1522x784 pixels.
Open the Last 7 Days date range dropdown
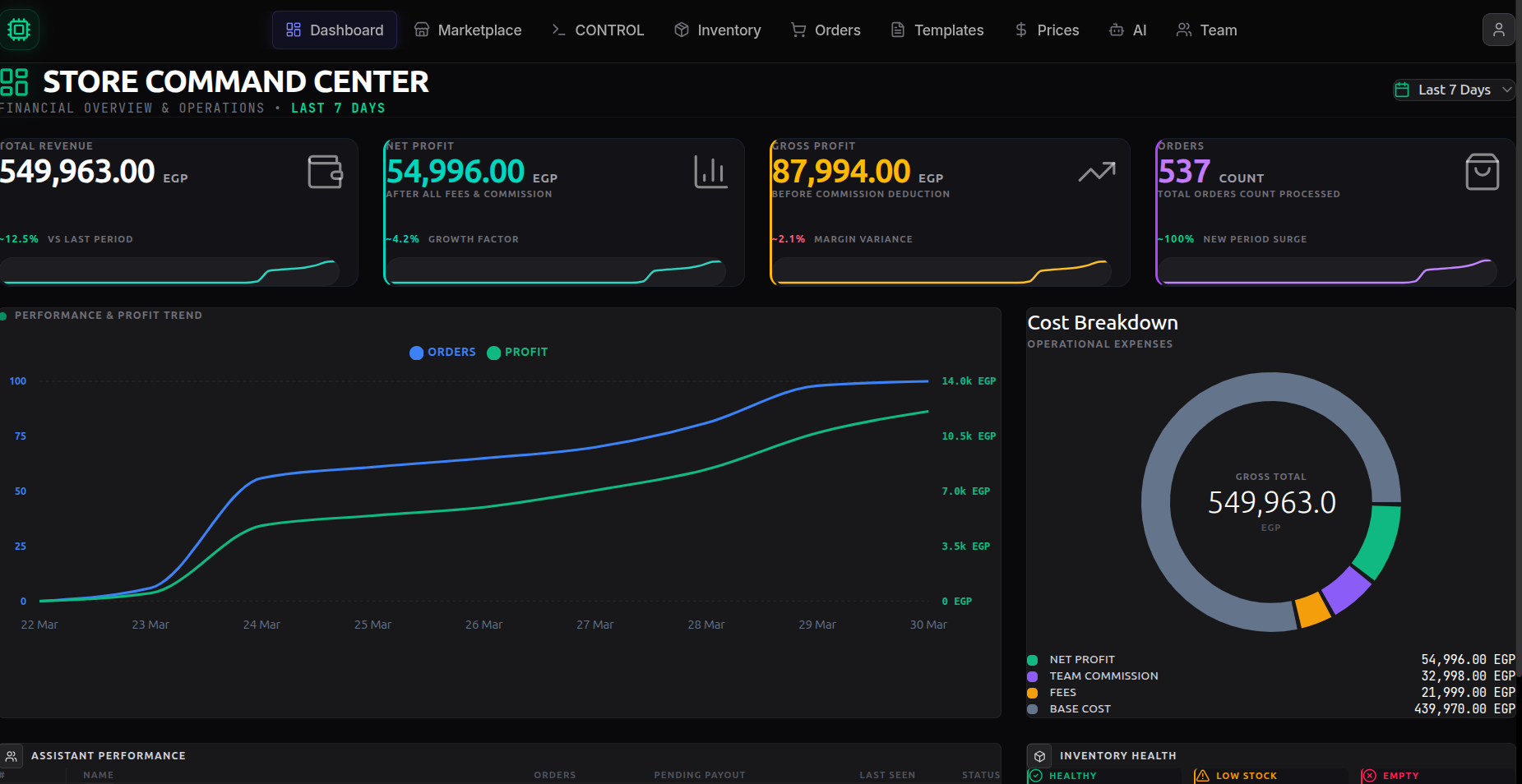1453,90
